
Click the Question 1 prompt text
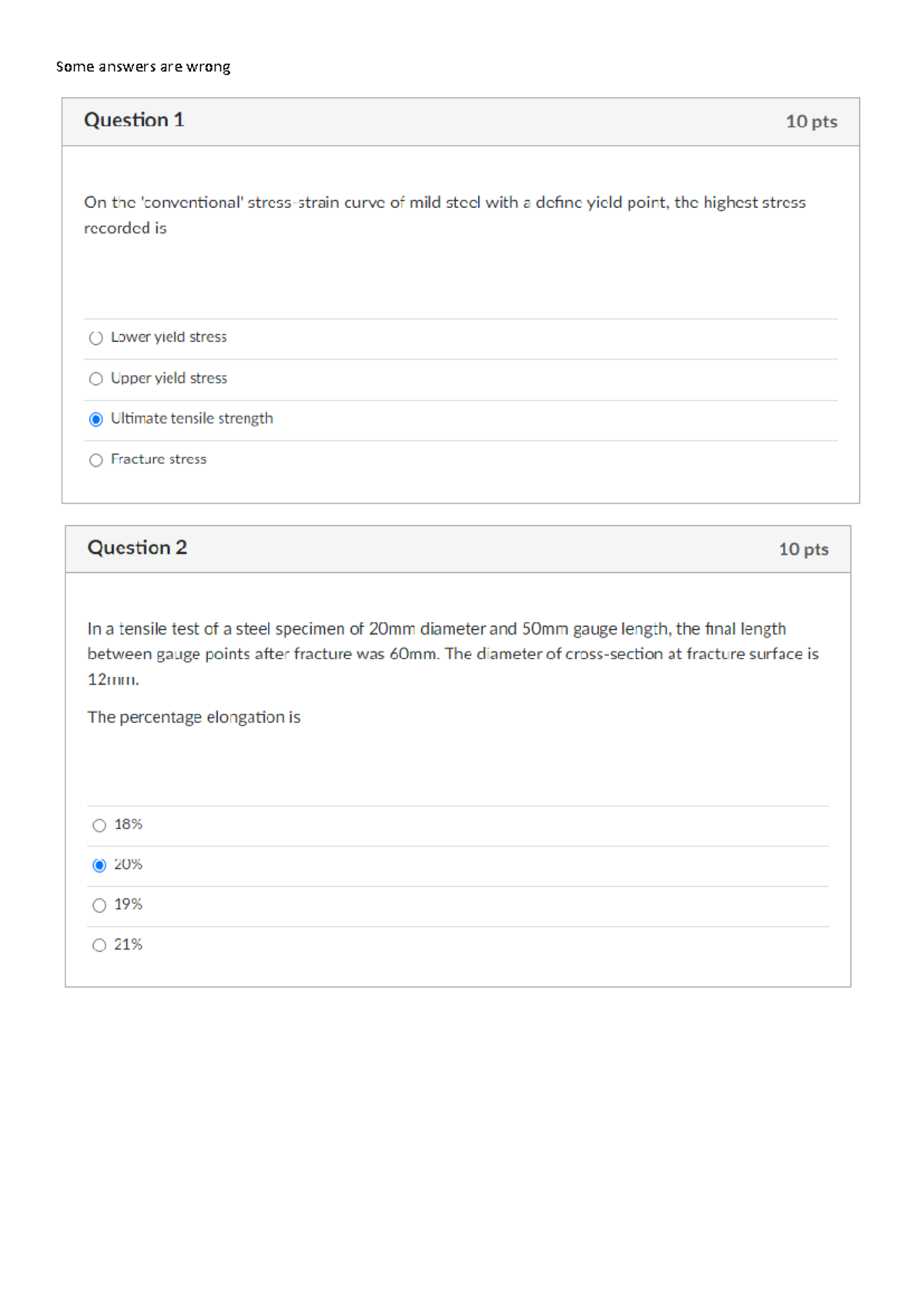pyautogui.click(x=445, y=214)
